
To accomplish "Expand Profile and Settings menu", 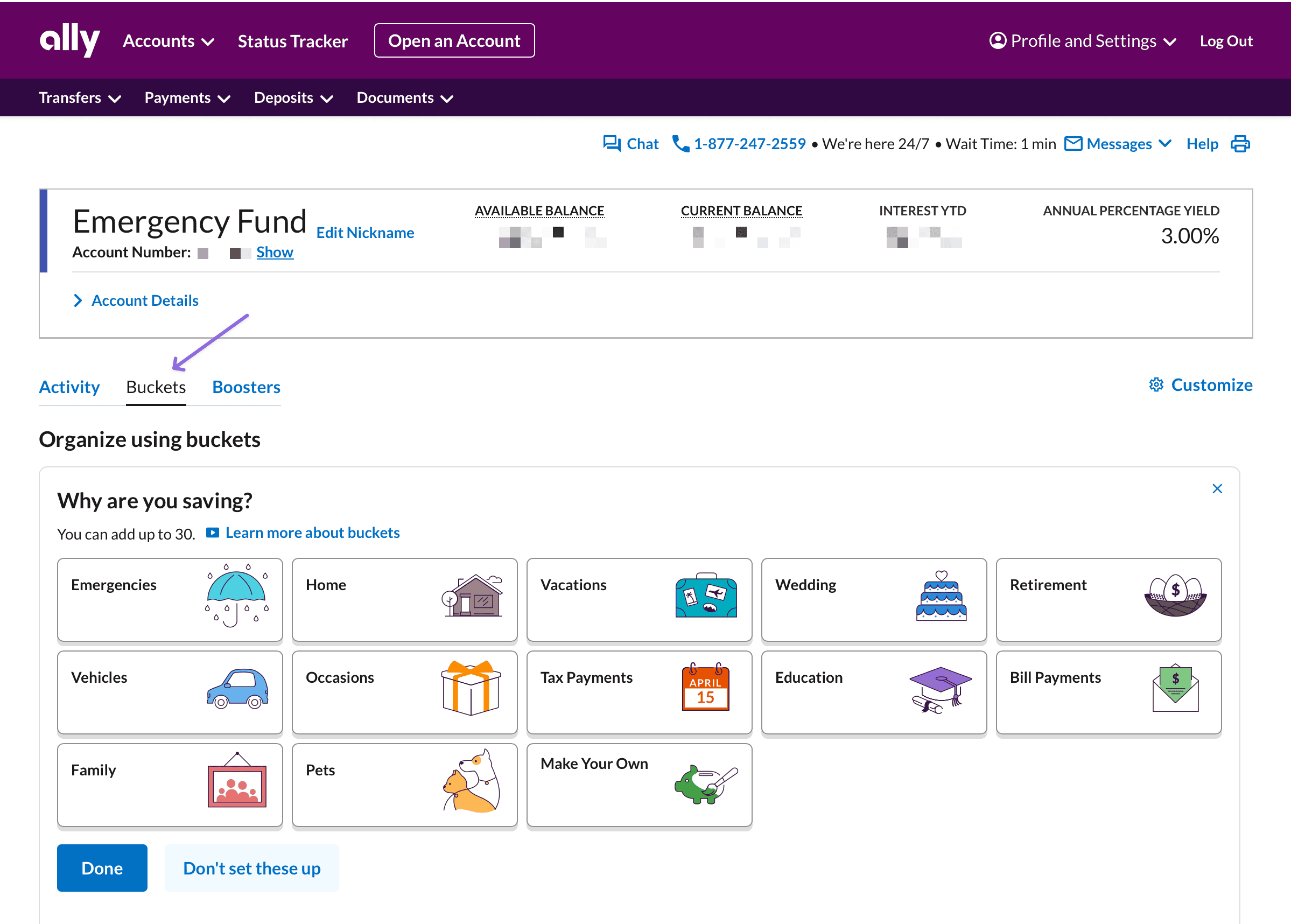I will [1083, 41].
